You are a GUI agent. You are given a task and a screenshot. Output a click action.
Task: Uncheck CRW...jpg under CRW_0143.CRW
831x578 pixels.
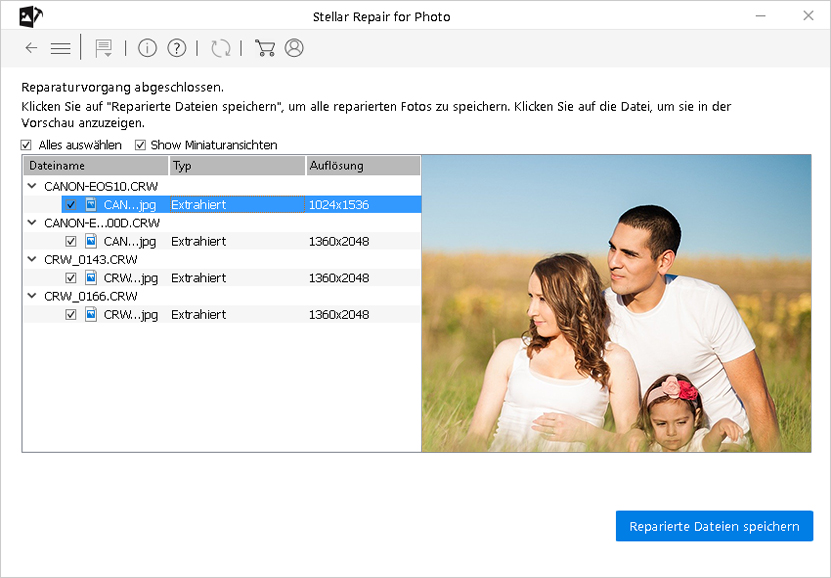pos(70,277)
